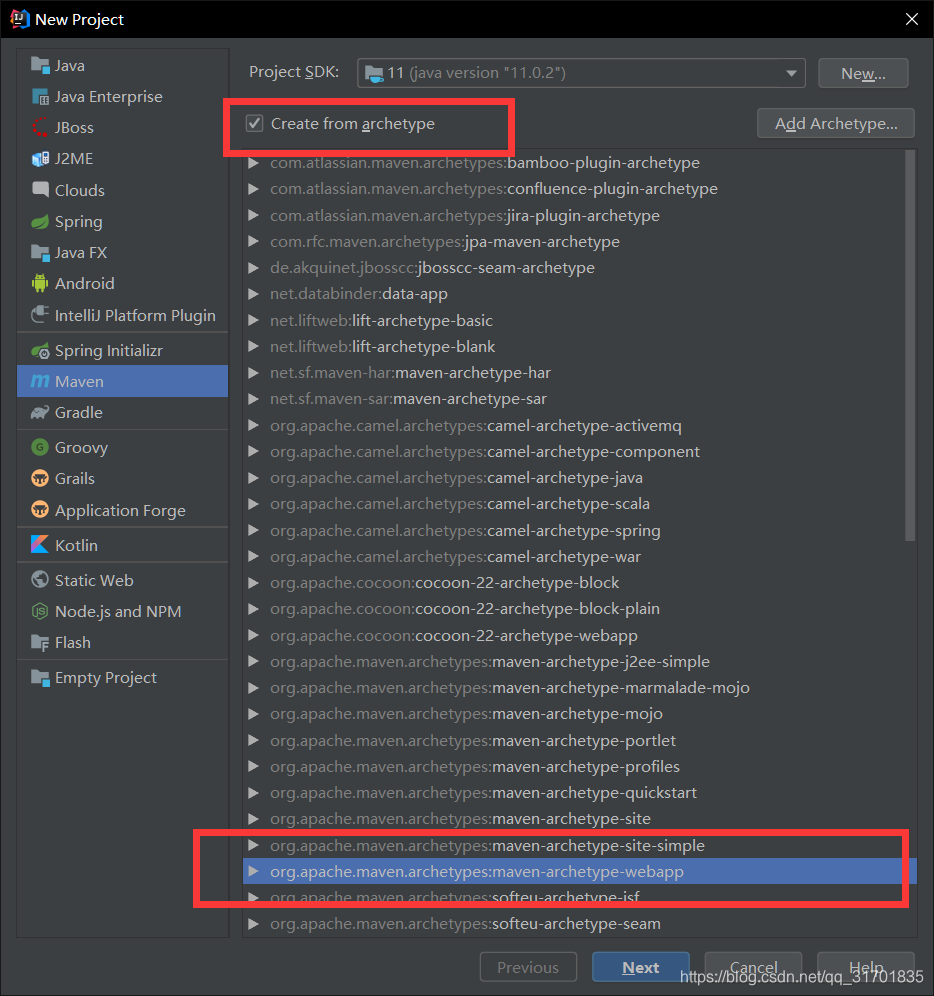Screen dimensions: 934x996
Task: Click the Spring leaf icon
Action: click(40, 222)
